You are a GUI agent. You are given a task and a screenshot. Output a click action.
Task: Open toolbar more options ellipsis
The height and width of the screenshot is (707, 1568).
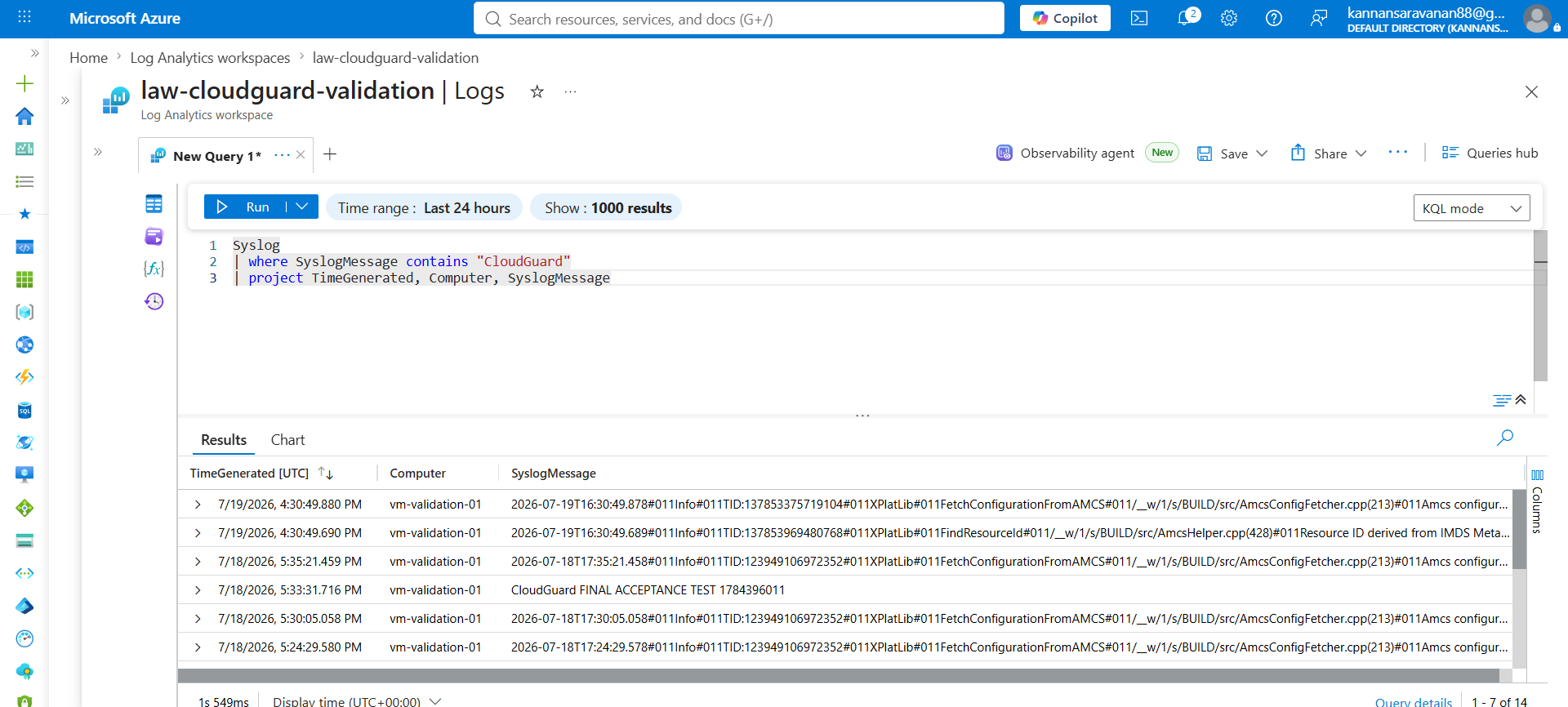pos(1397,153)
